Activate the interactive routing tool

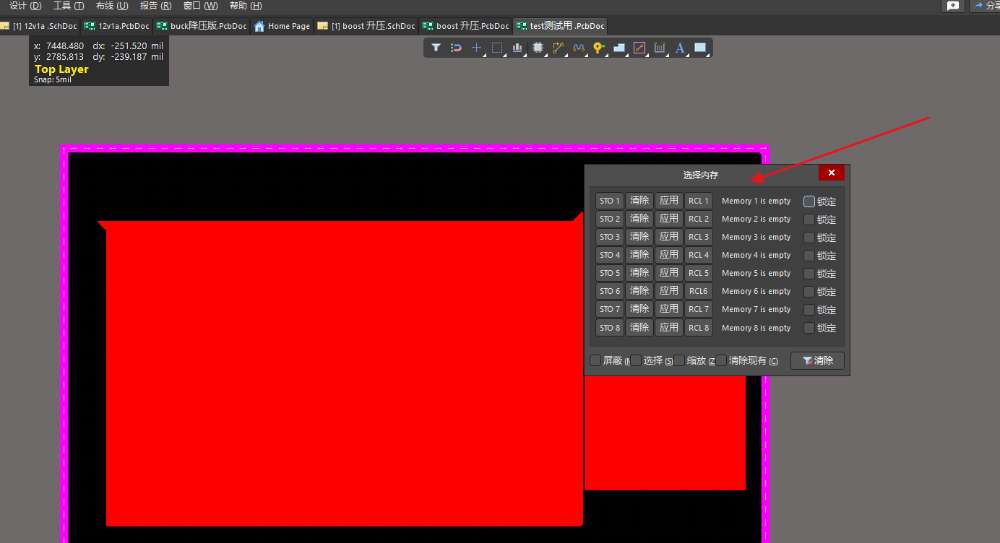coord(558,48)
